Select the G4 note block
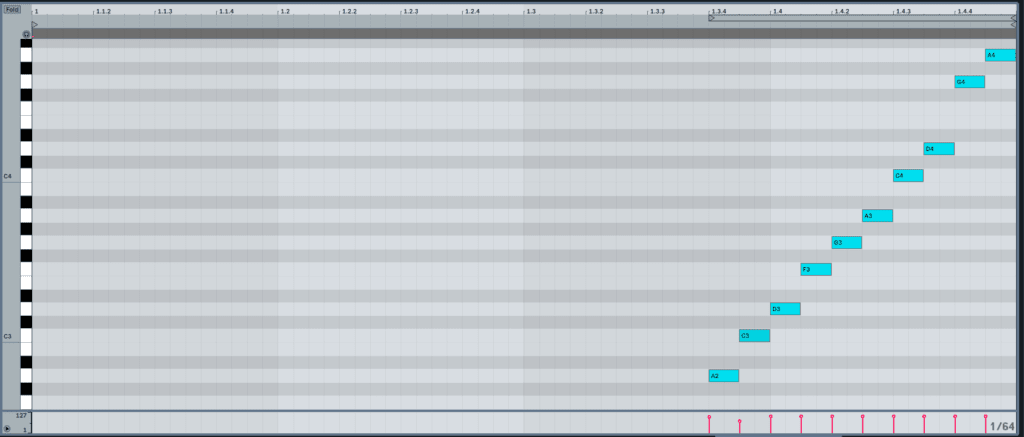 pyautogui.click(x=970, y=82)
